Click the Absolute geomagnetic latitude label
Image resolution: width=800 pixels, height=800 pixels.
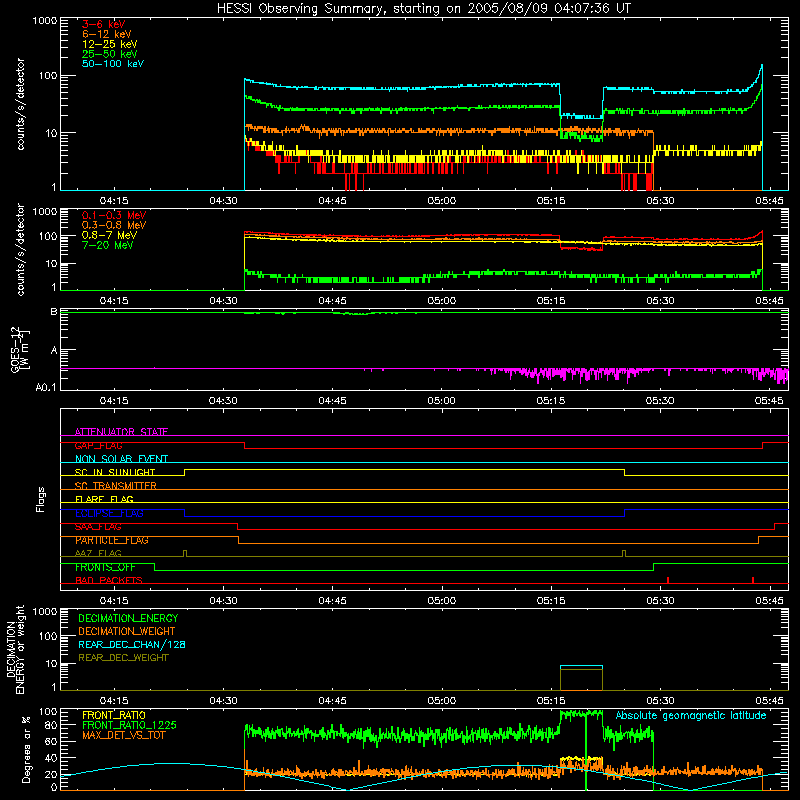[x=691, y=715]
